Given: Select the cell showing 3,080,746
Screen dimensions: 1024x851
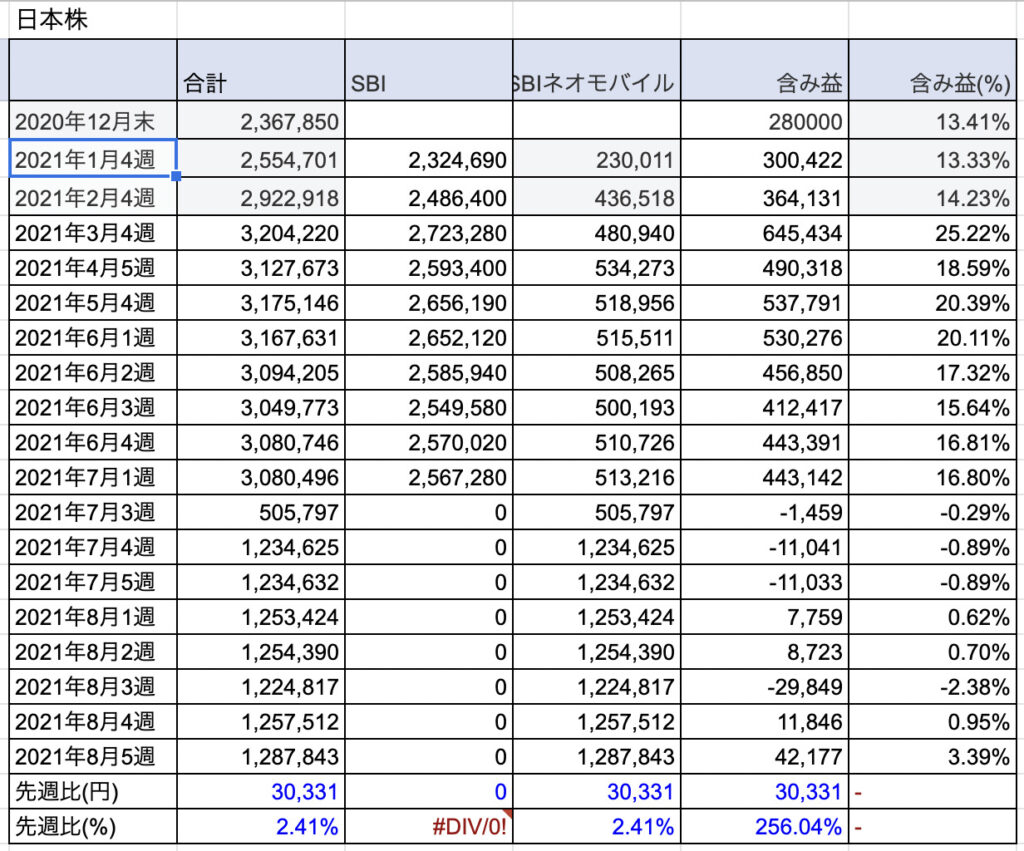Looking at the screenshot, I should (x=261, y=442).
